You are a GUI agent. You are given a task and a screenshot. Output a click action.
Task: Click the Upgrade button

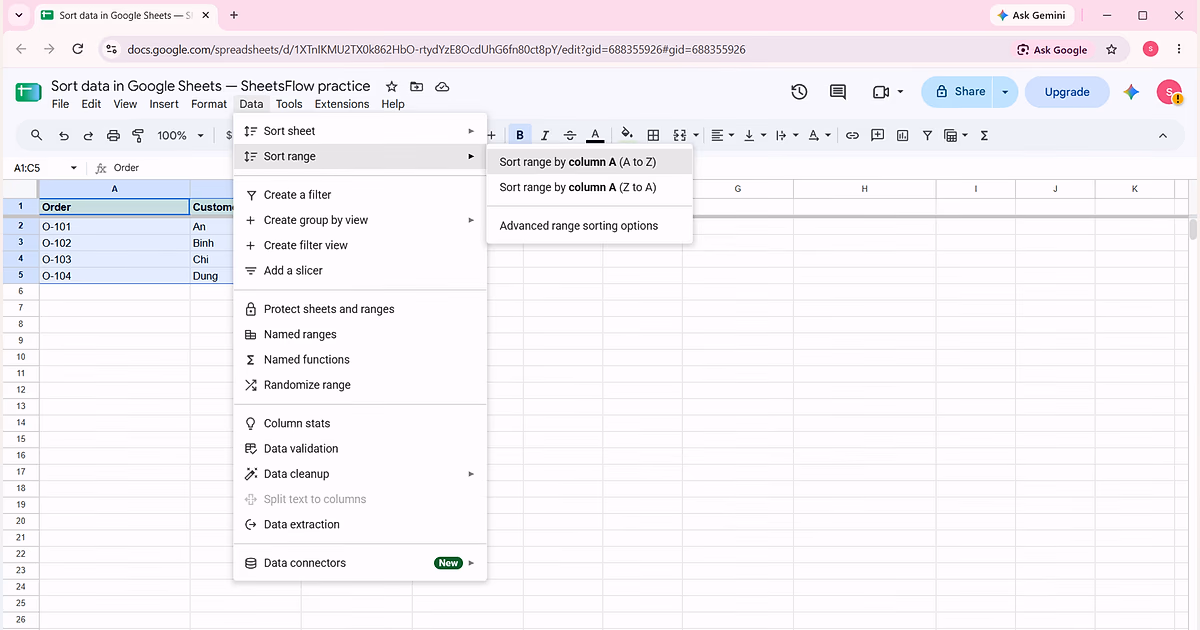(1067, 92)
